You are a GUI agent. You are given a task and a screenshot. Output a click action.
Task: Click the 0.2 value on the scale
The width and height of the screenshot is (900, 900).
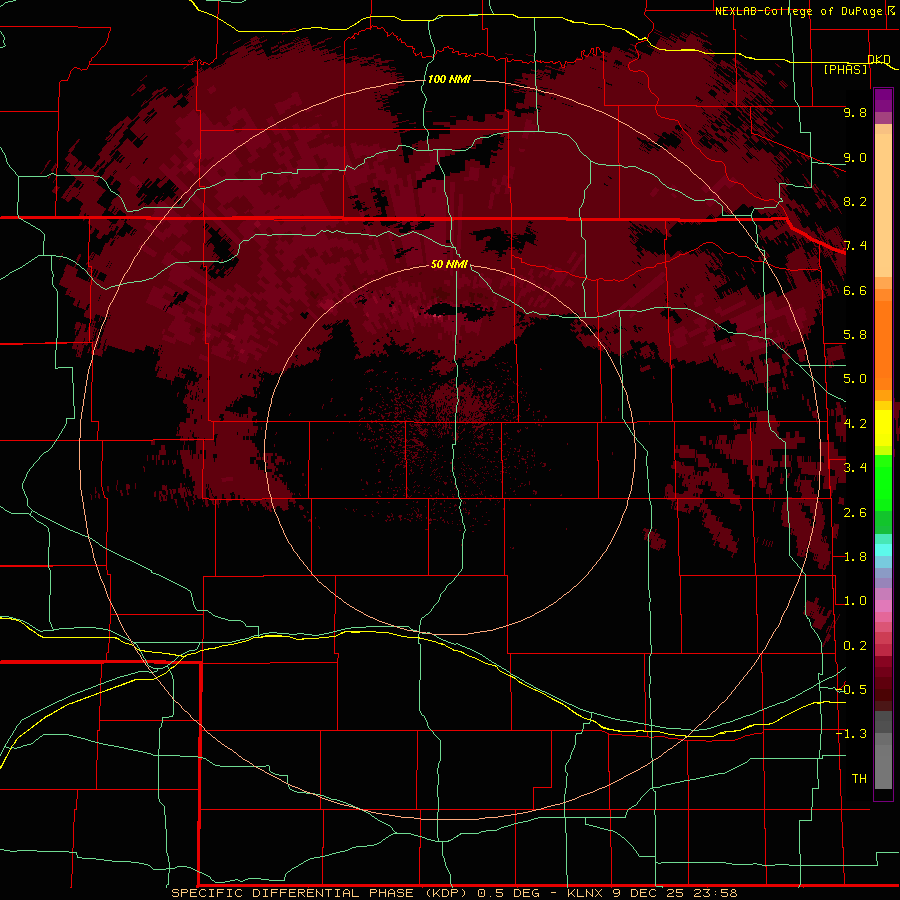(855, 646)
